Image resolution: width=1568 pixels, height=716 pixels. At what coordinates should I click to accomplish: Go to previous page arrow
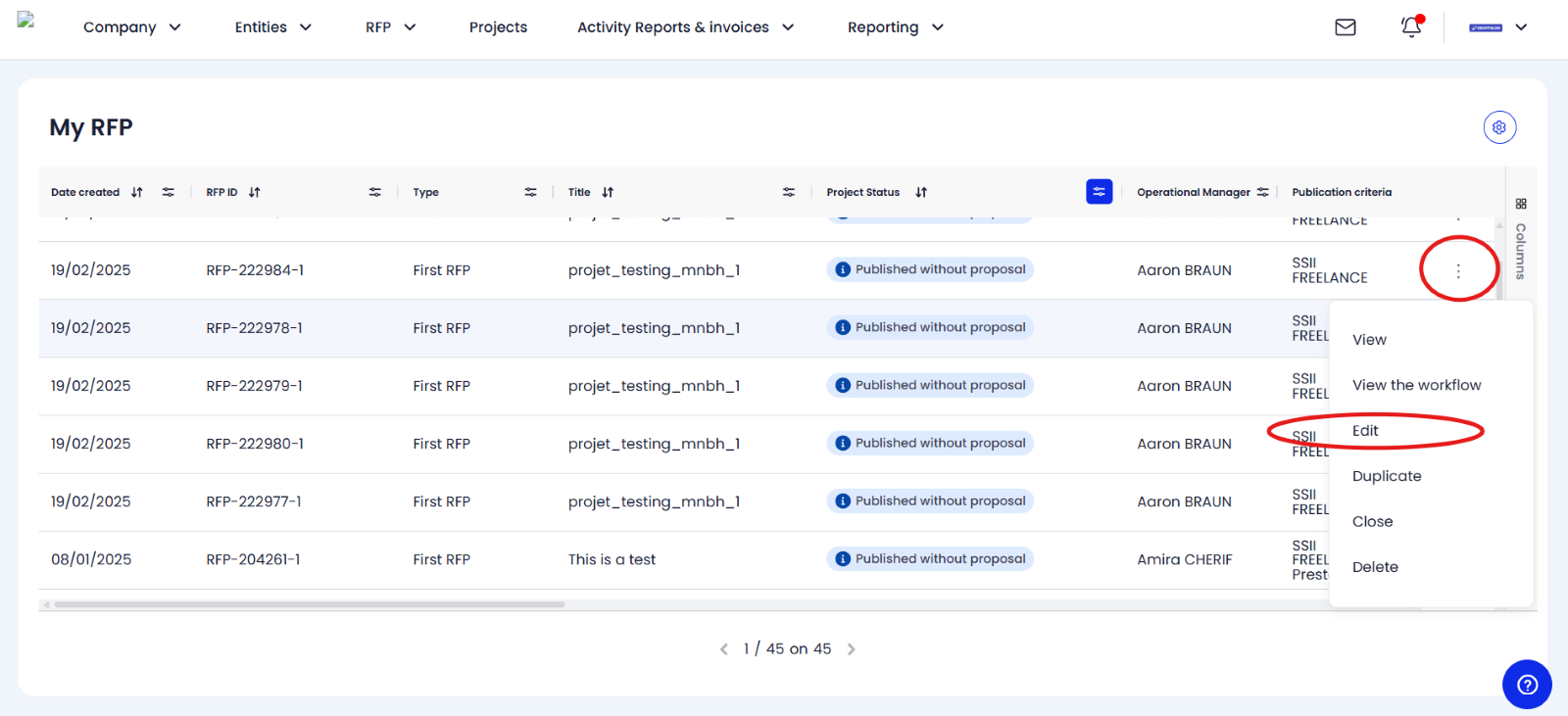[724, 649]
